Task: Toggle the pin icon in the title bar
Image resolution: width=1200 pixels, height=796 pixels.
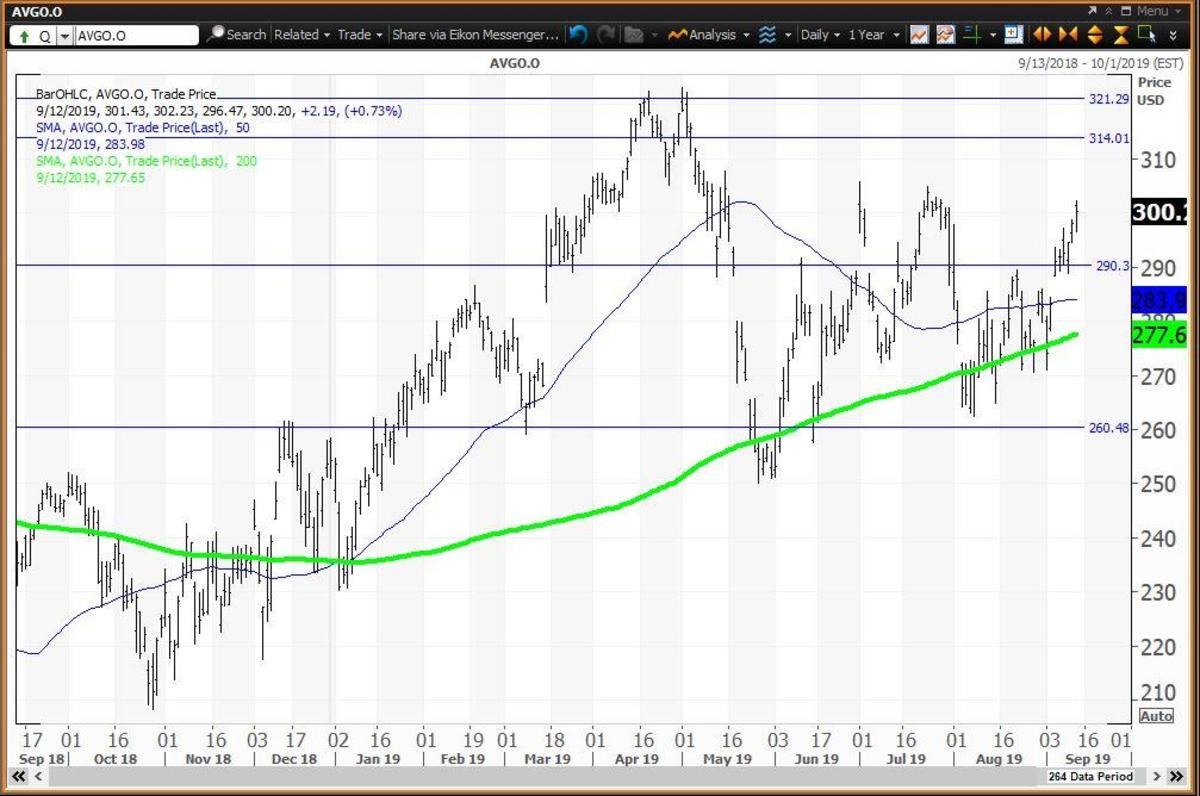Action: click(1109, 11)
